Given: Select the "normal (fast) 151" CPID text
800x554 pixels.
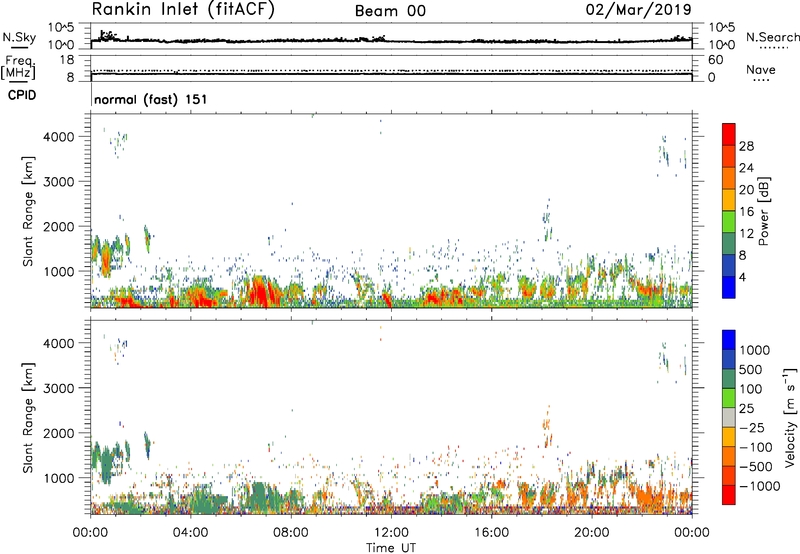Looking at the screenshot, I should (x=151, y=99).
